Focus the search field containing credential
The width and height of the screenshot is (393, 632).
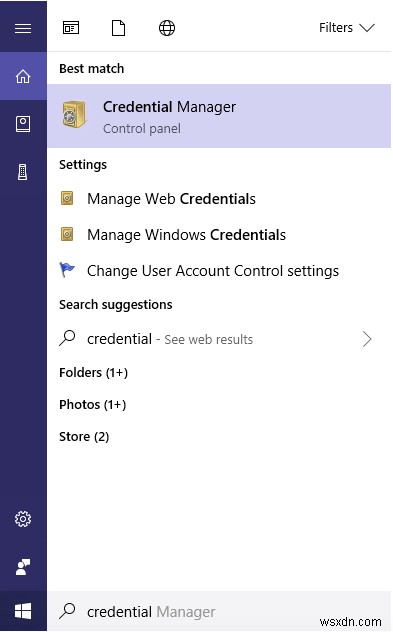pos(219,611)
